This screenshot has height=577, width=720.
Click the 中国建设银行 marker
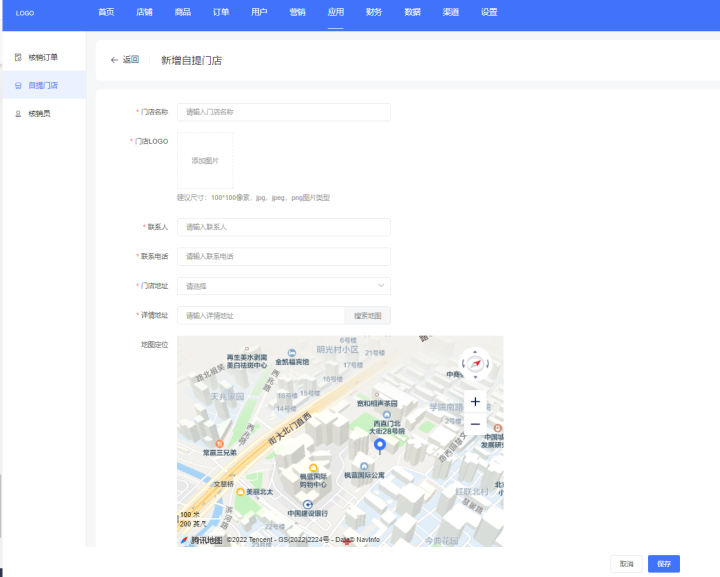308,504
